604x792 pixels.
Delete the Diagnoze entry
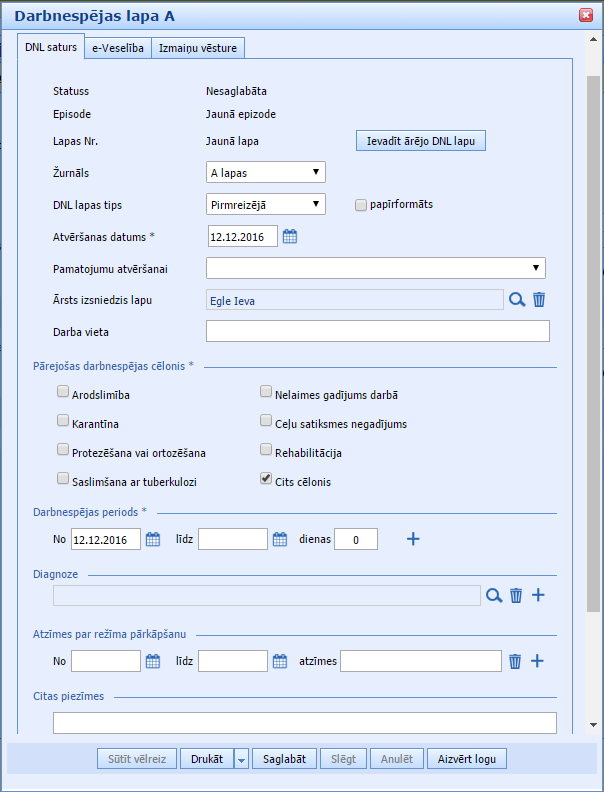click(x=516, y=595)
